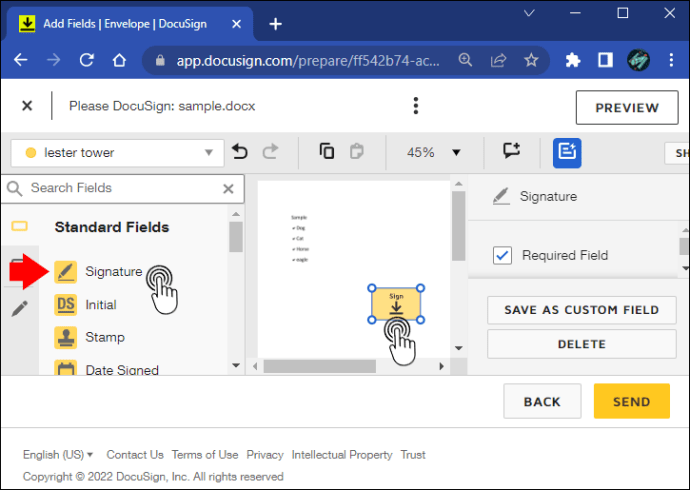Select the pencil sidebar icon

(19, 308)
